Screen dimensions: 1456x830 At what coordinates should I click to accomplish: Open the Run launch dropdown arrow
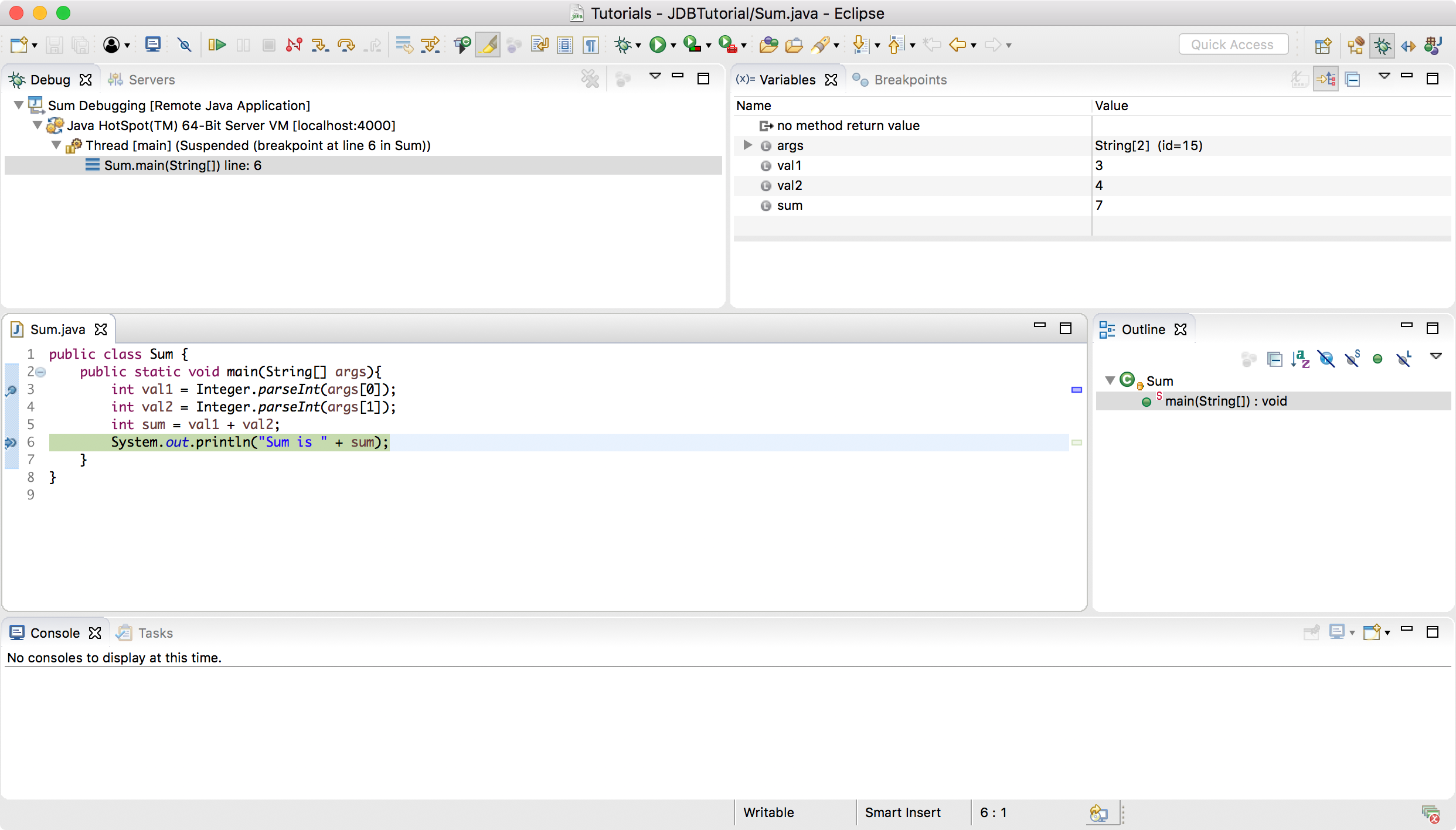[x=673, y=45]
